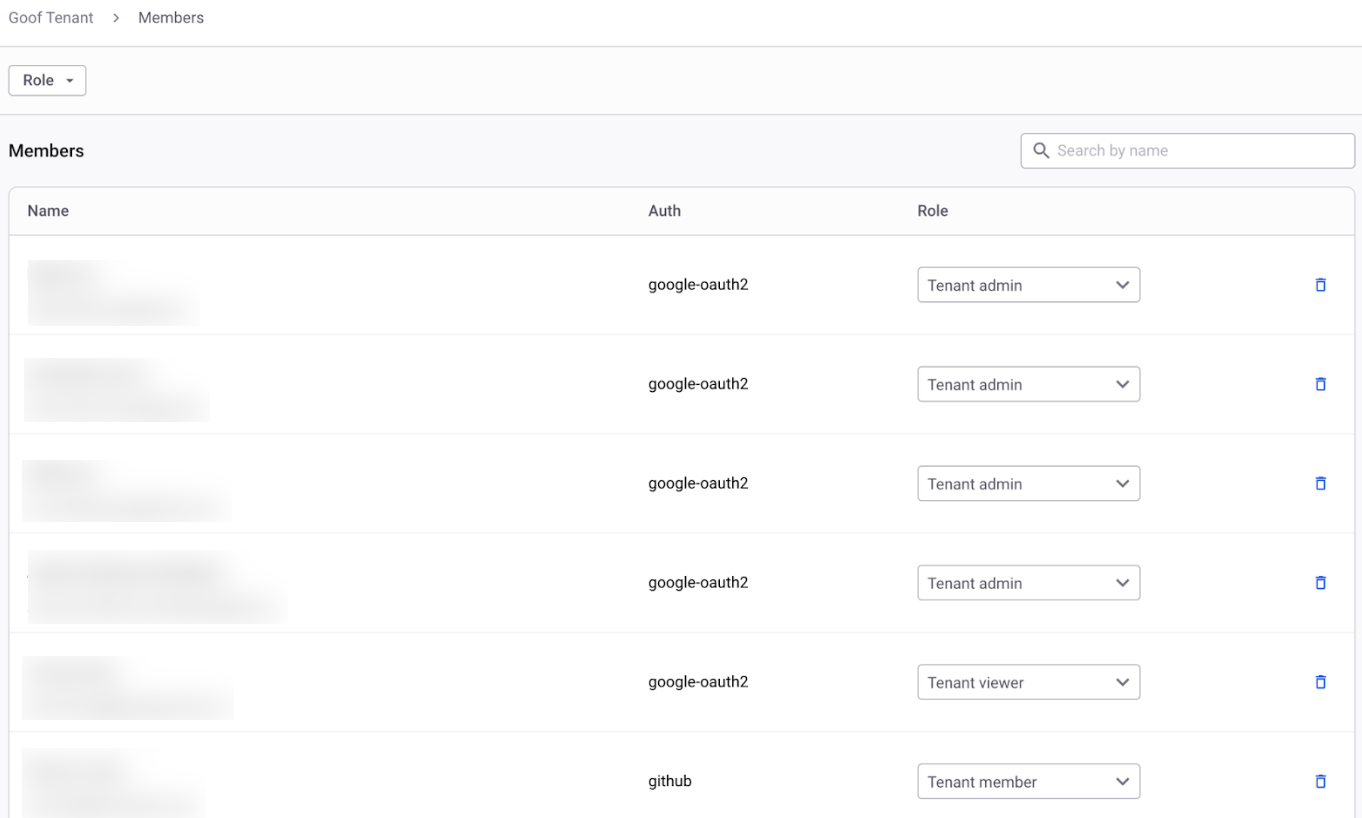1362x818 pixels.
Task: Click the trash icon on the fourth Tenant admin row
Action: pyautogui.click(x=1320, y=582)
